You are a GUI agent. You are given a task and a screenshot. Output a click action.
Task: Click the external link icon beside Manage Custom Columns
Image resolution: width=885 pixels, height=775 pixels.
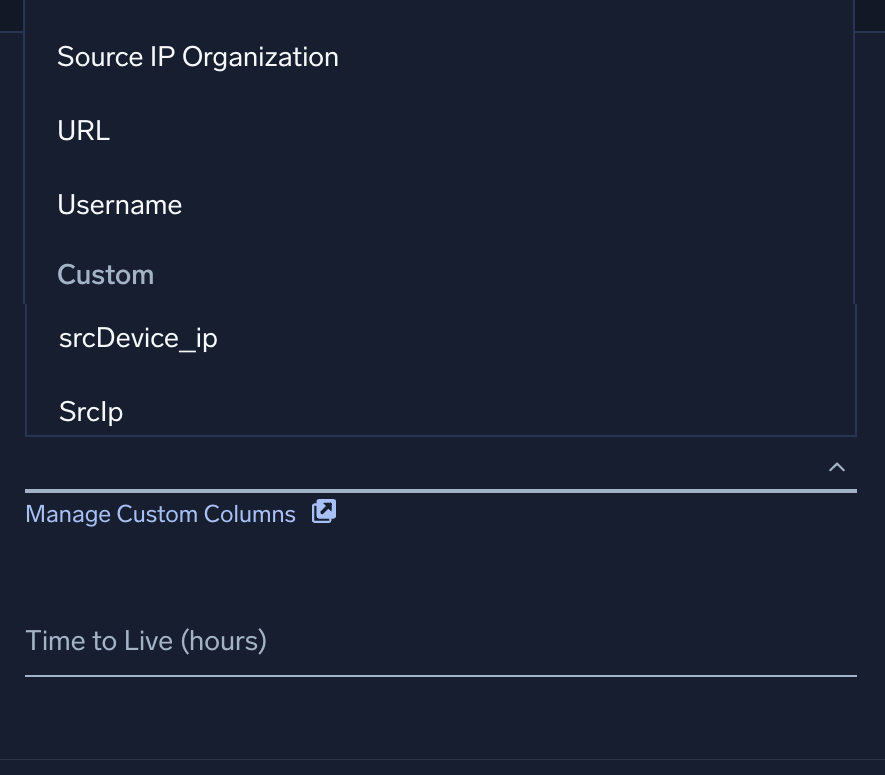[x=323, y=512]
